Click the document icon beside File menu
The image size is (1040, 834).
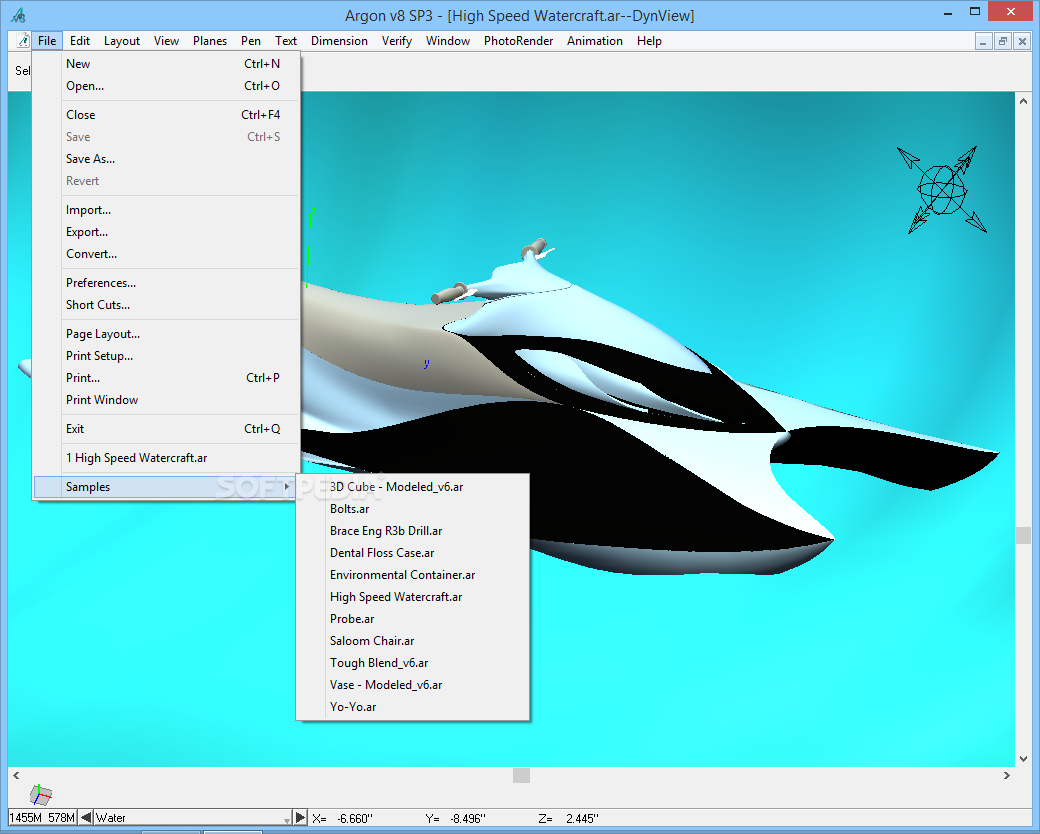(23, 40)
